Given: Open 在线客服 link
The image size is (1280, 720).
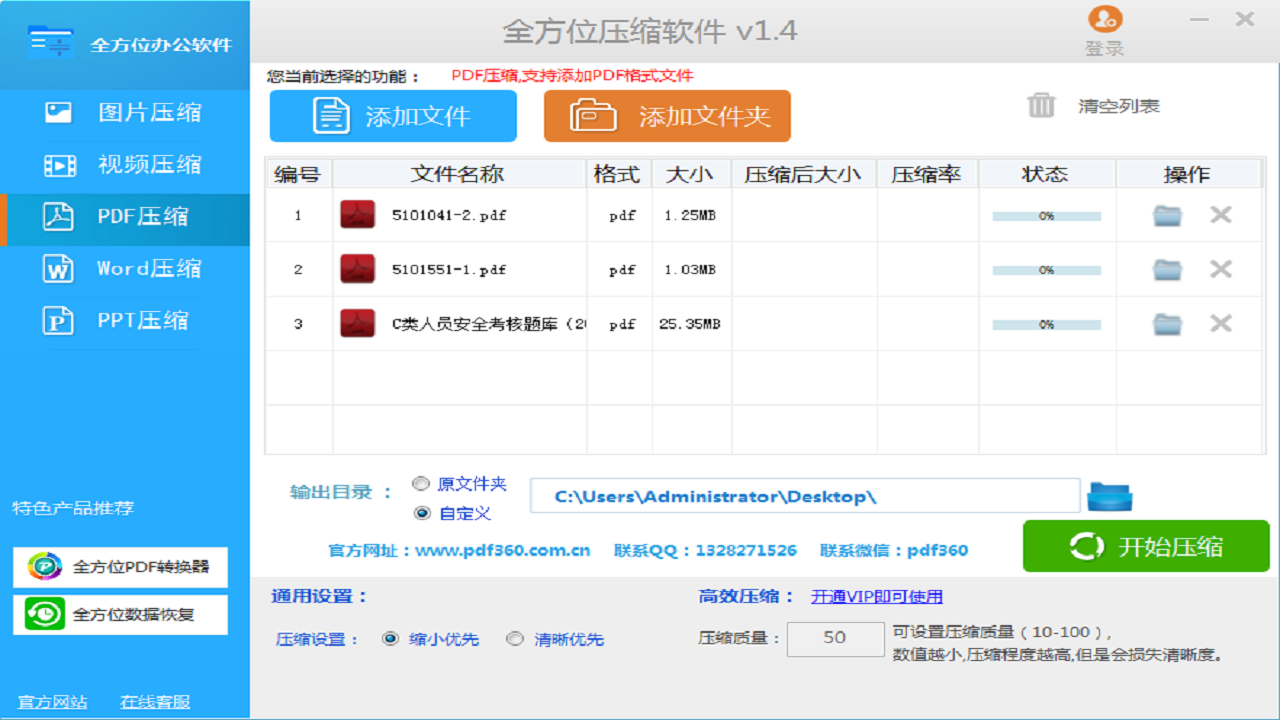Looking at the screenshot, I should click(x=155, y=702).
